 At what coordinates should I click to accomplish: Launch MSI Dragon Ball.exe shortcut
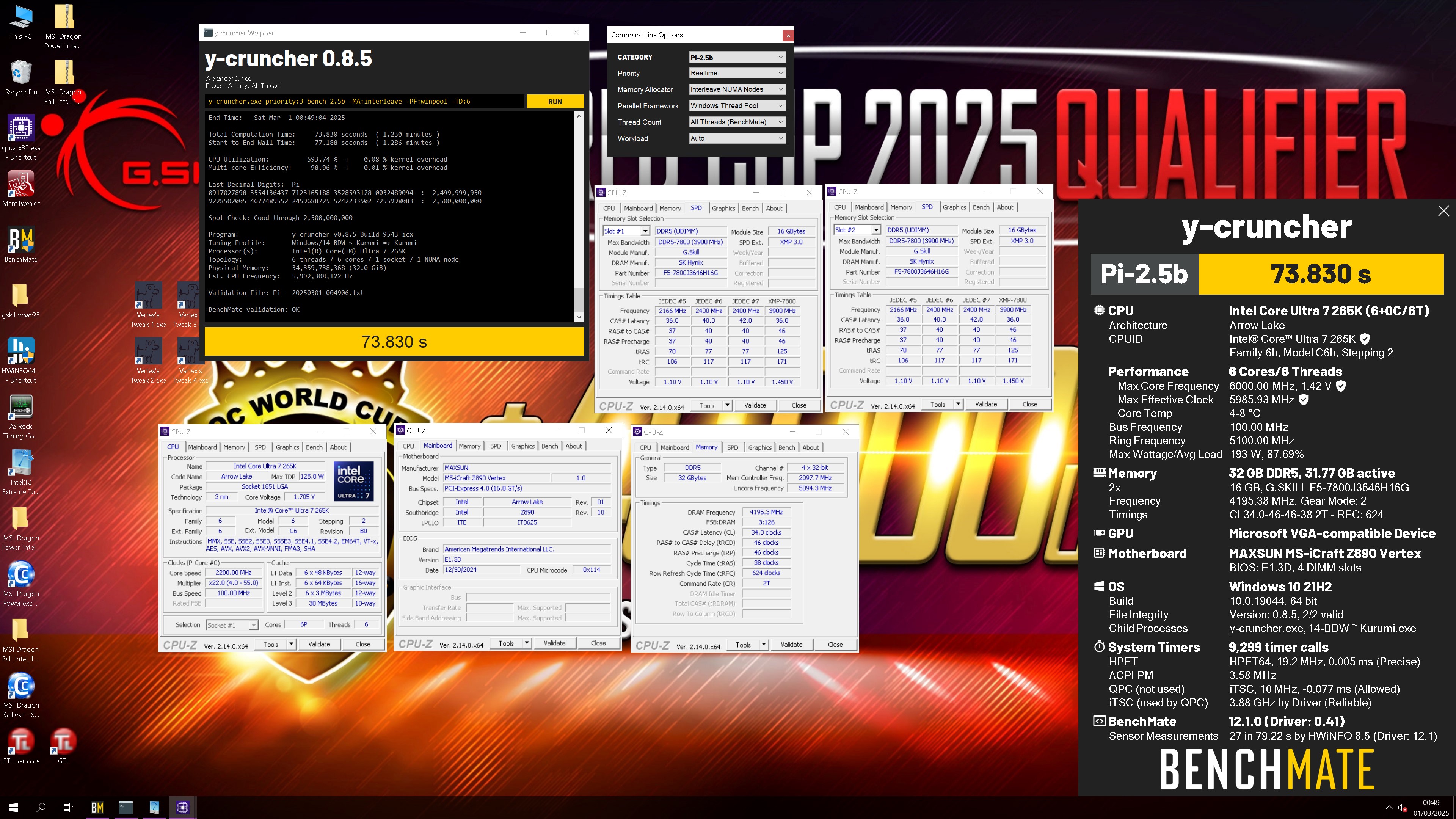click(21, 695)
